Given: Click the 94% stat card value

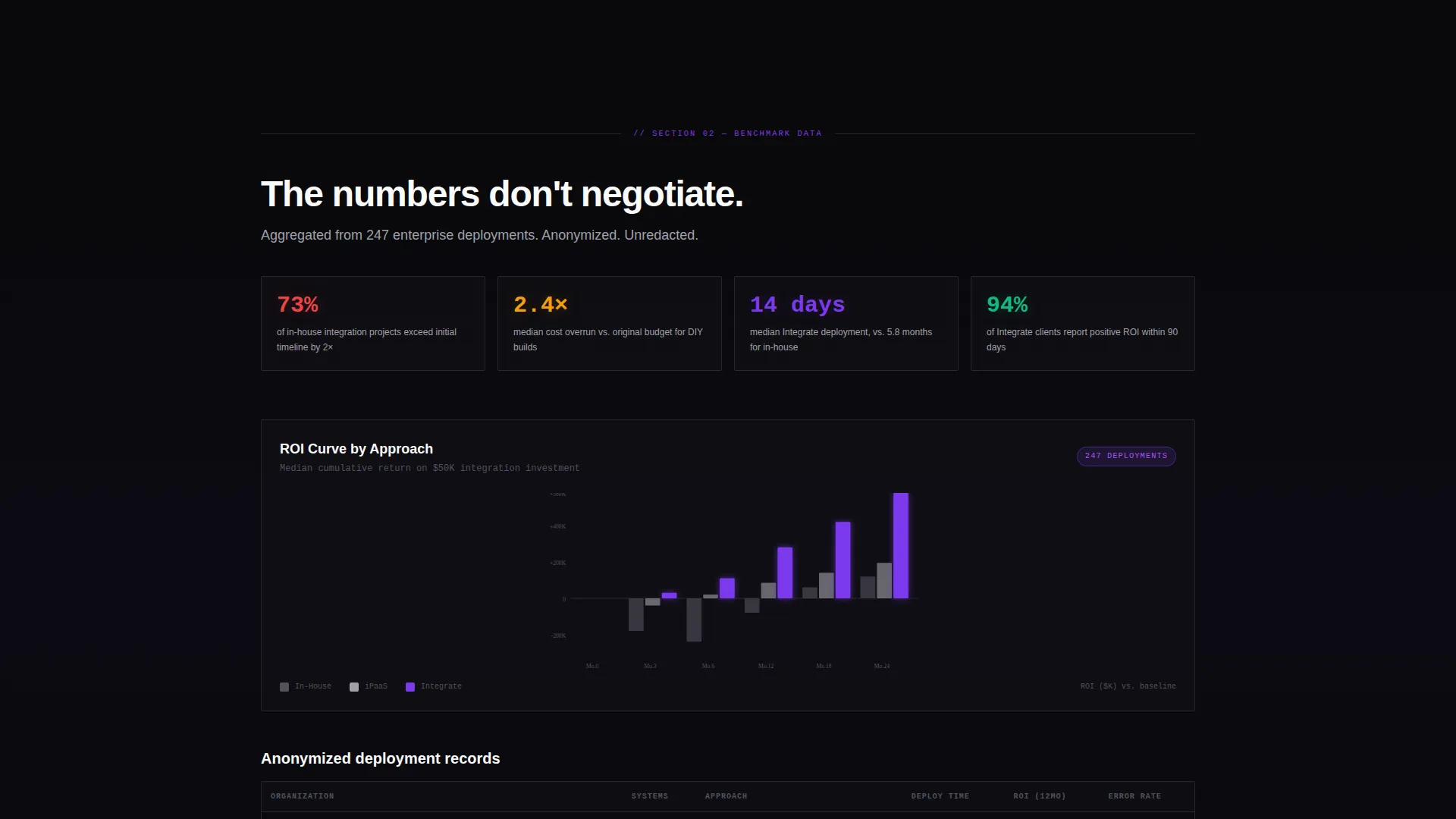Looking at the screenshot, I should coord(1007,305).
